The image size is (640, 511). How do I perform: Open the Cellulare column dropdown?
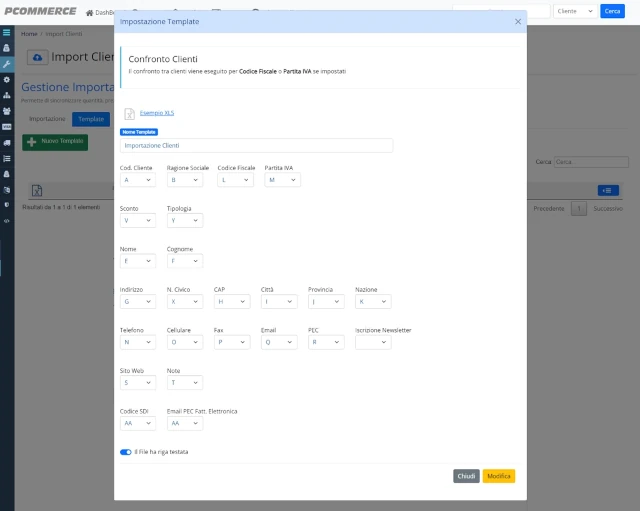coord(184,342)
